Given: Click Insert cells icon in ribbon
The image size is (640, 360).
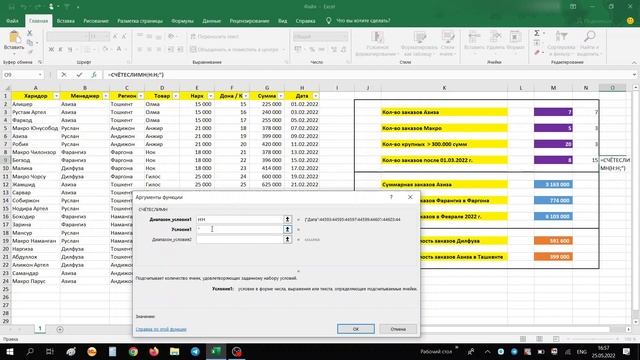Looking at the screenshot, I should (x=474, y=37).
